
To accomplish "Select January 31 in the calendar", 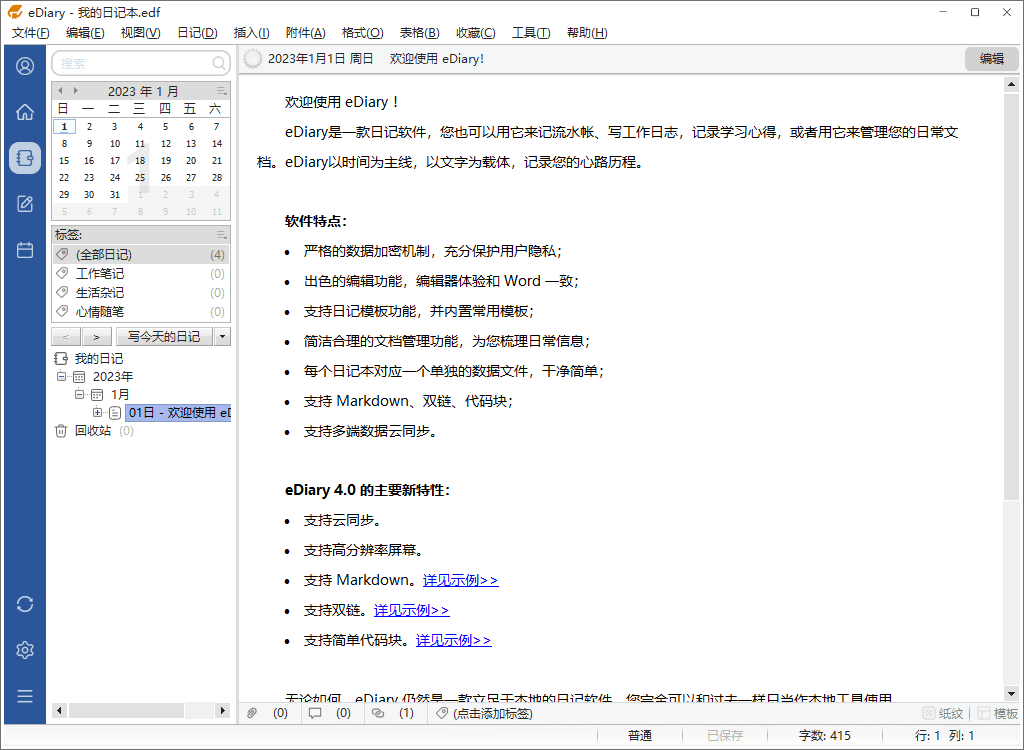I will 115,194.
